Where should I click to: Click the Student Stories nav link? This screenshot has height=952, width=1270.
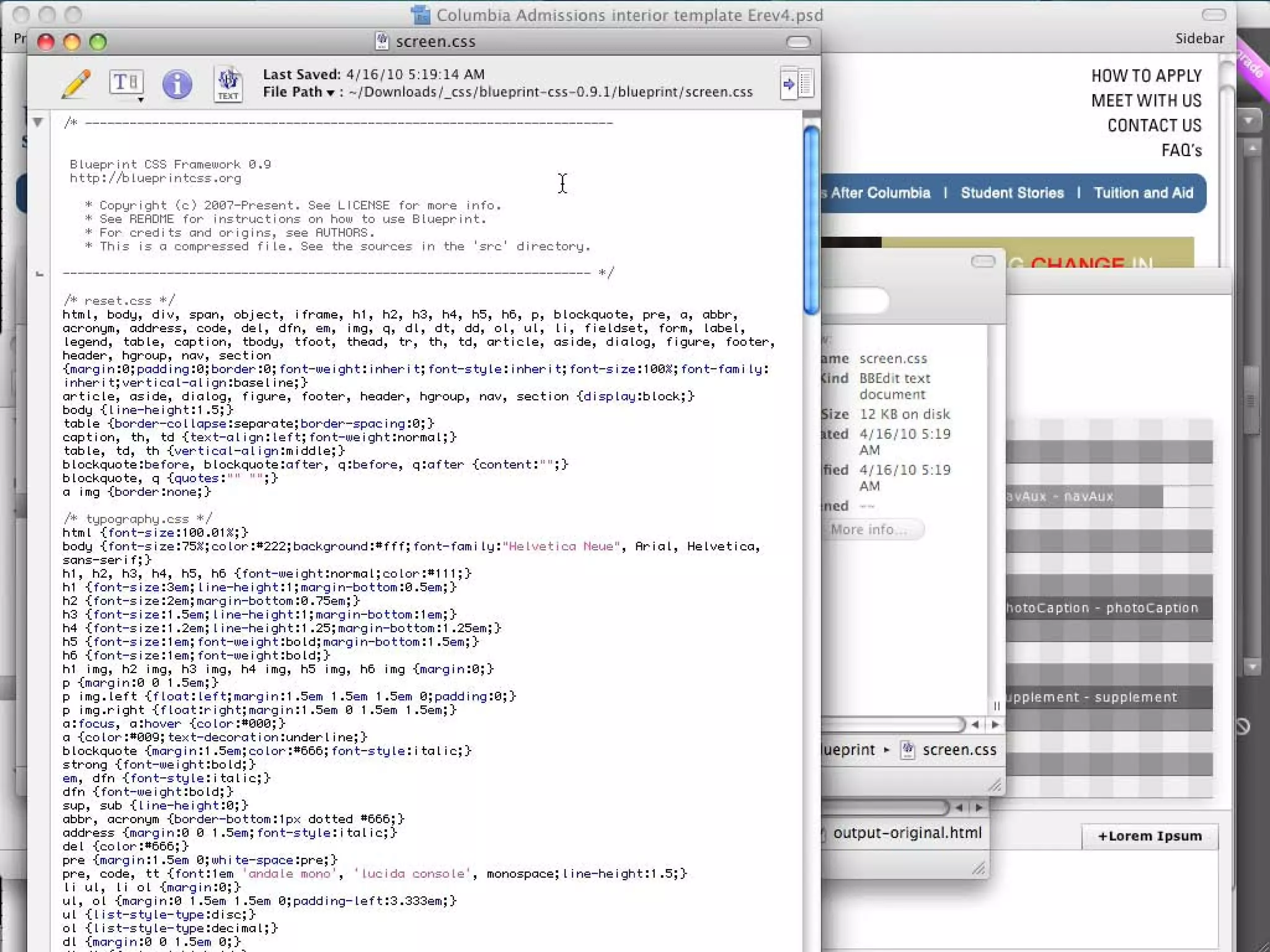(x=1012, y=193)
